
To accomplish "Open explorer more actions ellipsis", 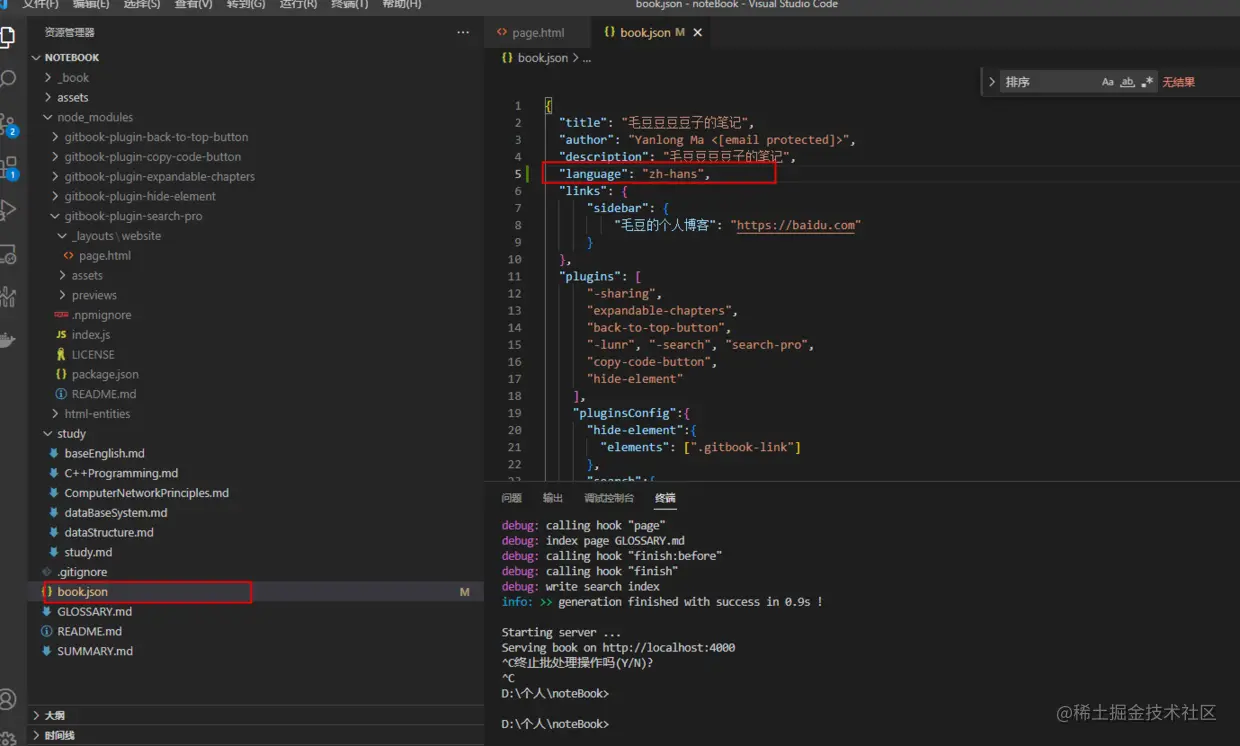I will click(x=463, y=32).
